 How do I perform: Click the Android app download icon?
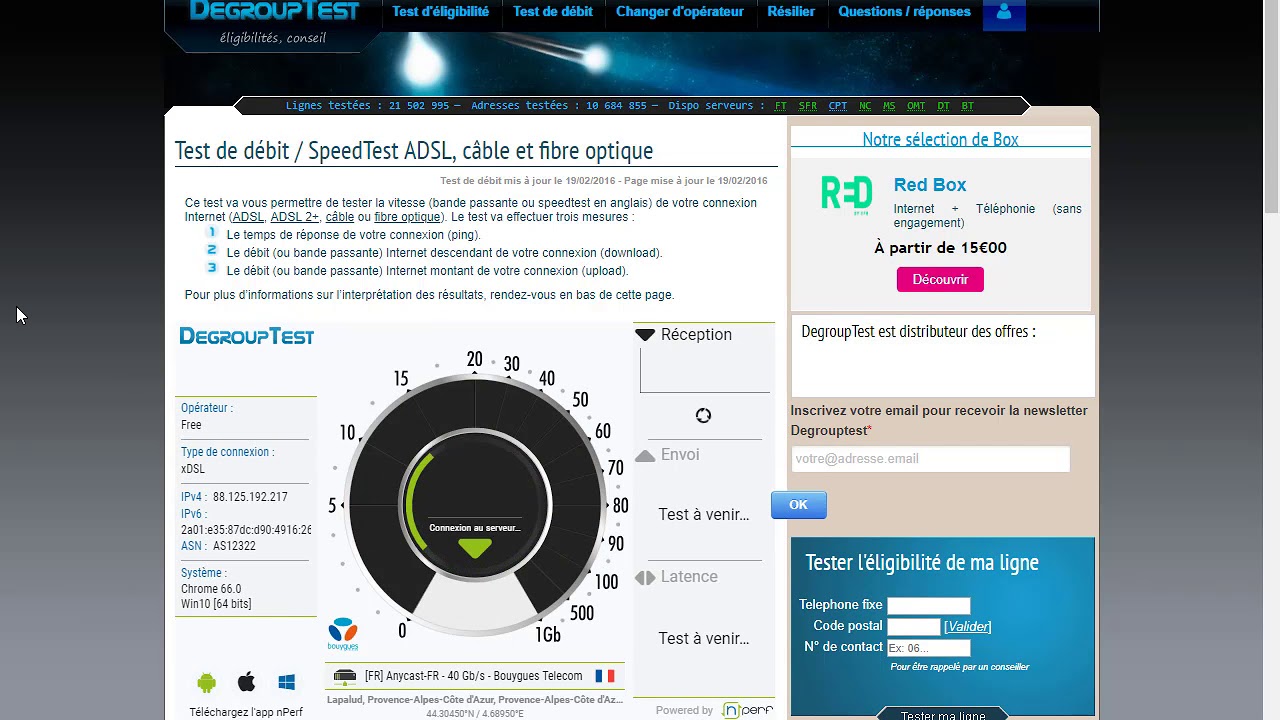click(207, 683)
